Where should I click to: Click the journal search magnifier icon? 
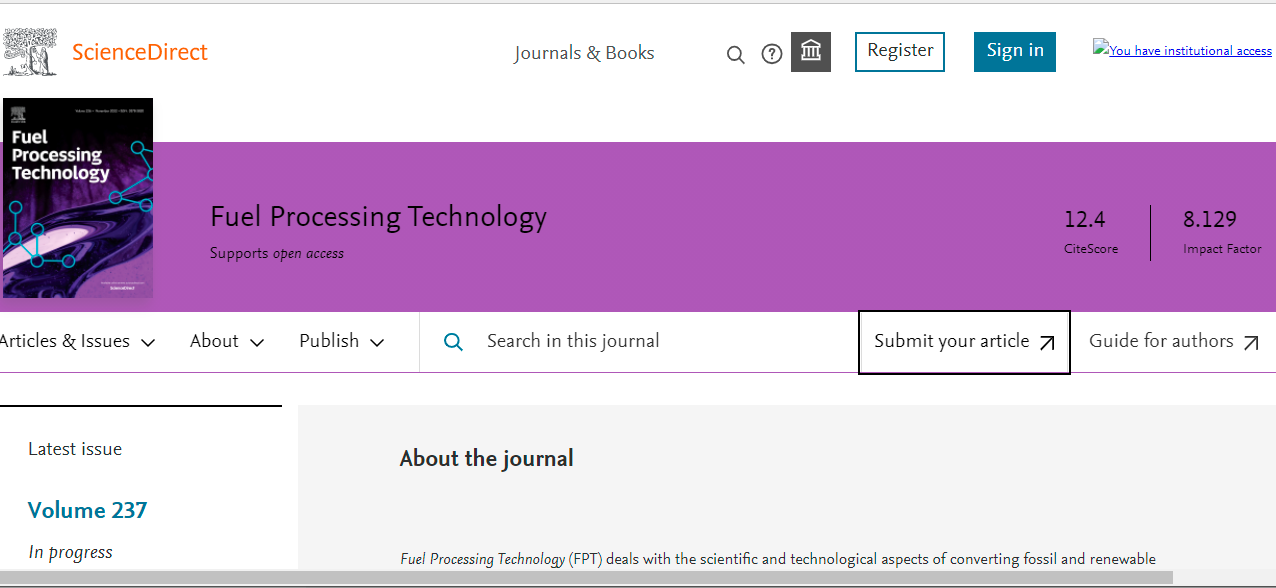pos(453,342)
